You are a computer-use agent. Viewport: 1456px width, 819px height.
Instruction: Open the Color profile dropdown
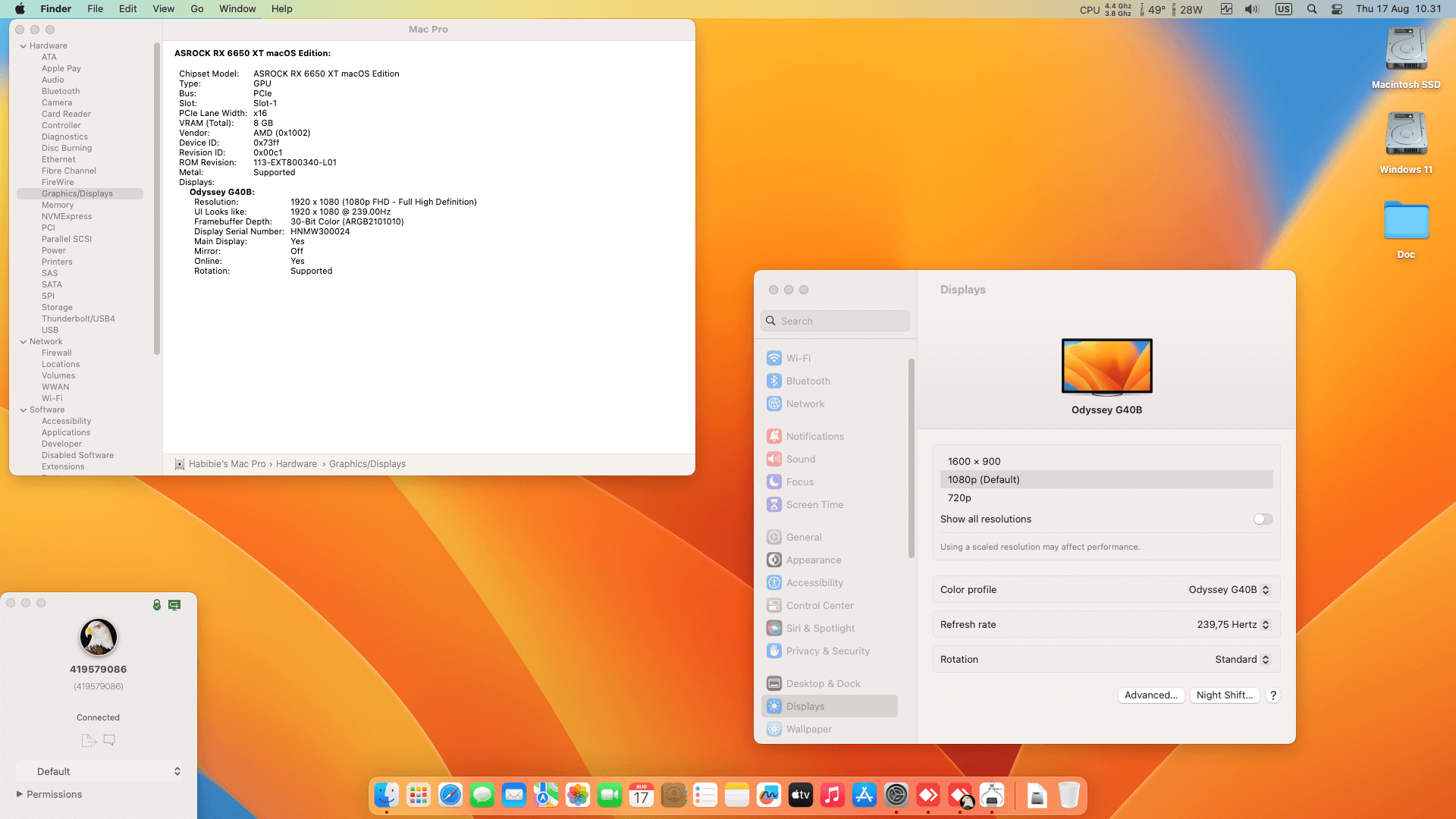(1228, 590)
